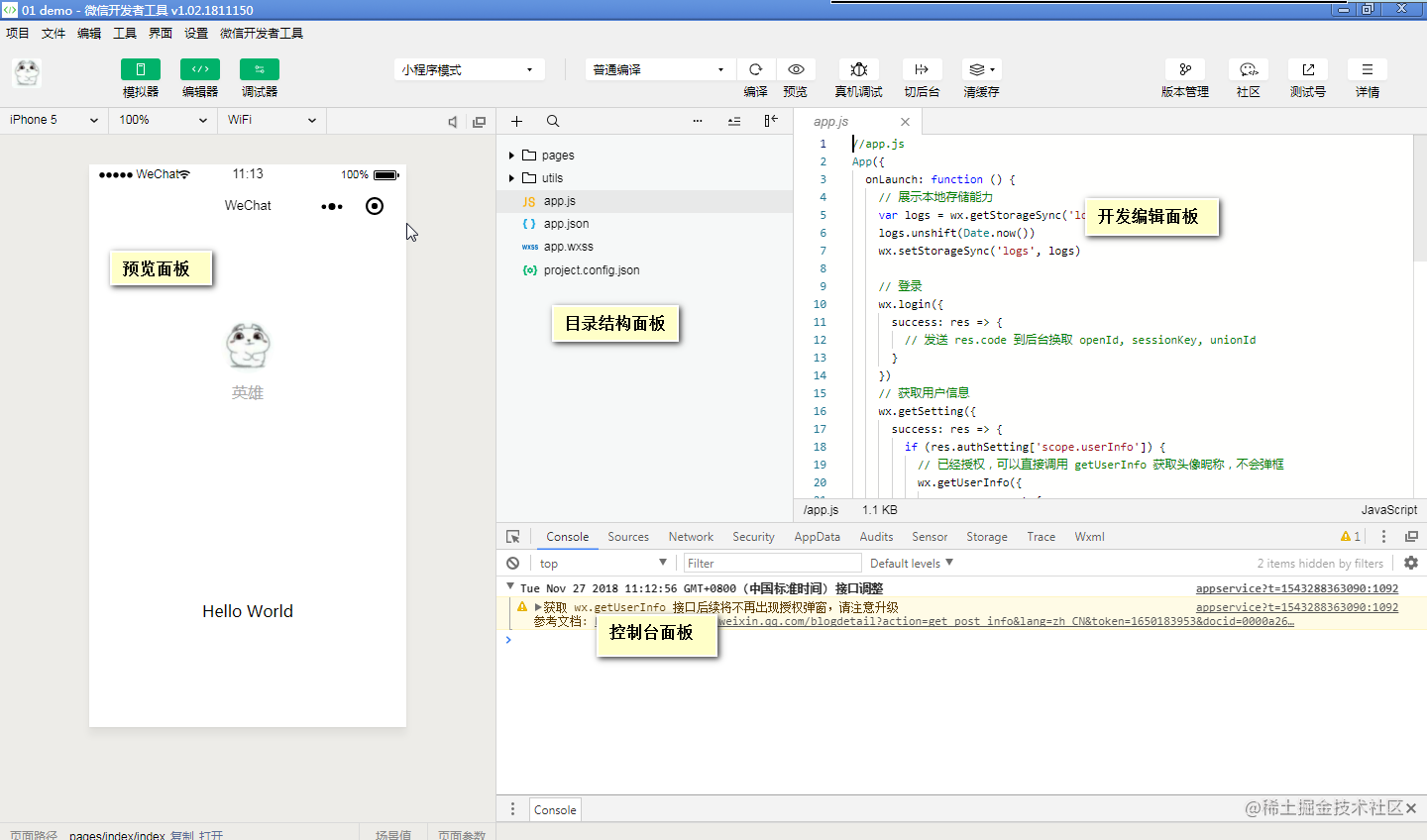Open the 编辑 menu
Image resolution: width=1427 pixels, height=840 pixels.
89,33
